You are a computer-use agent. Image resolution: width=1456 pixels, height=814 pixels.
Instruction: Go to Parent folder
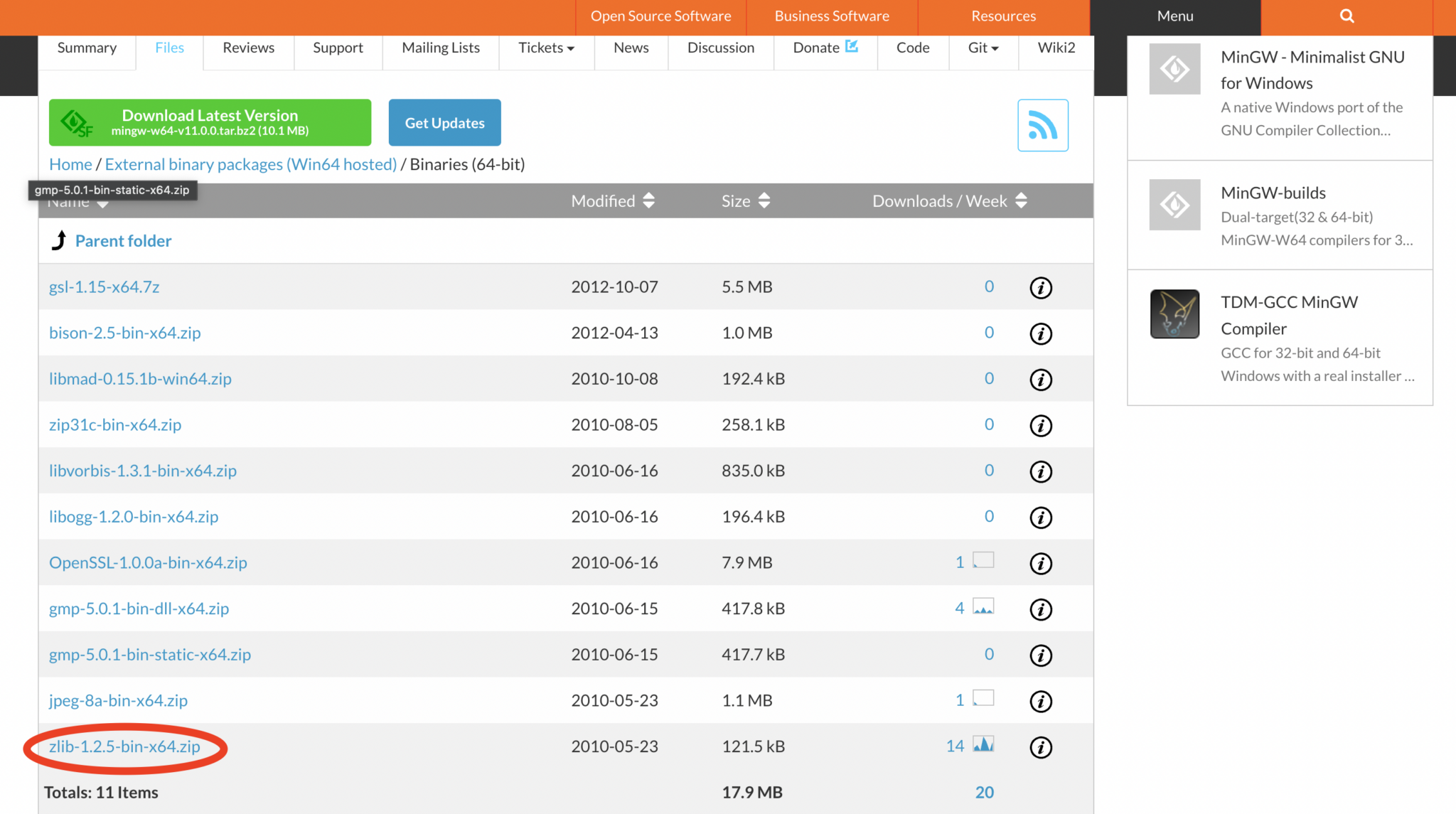click(123, 241)
